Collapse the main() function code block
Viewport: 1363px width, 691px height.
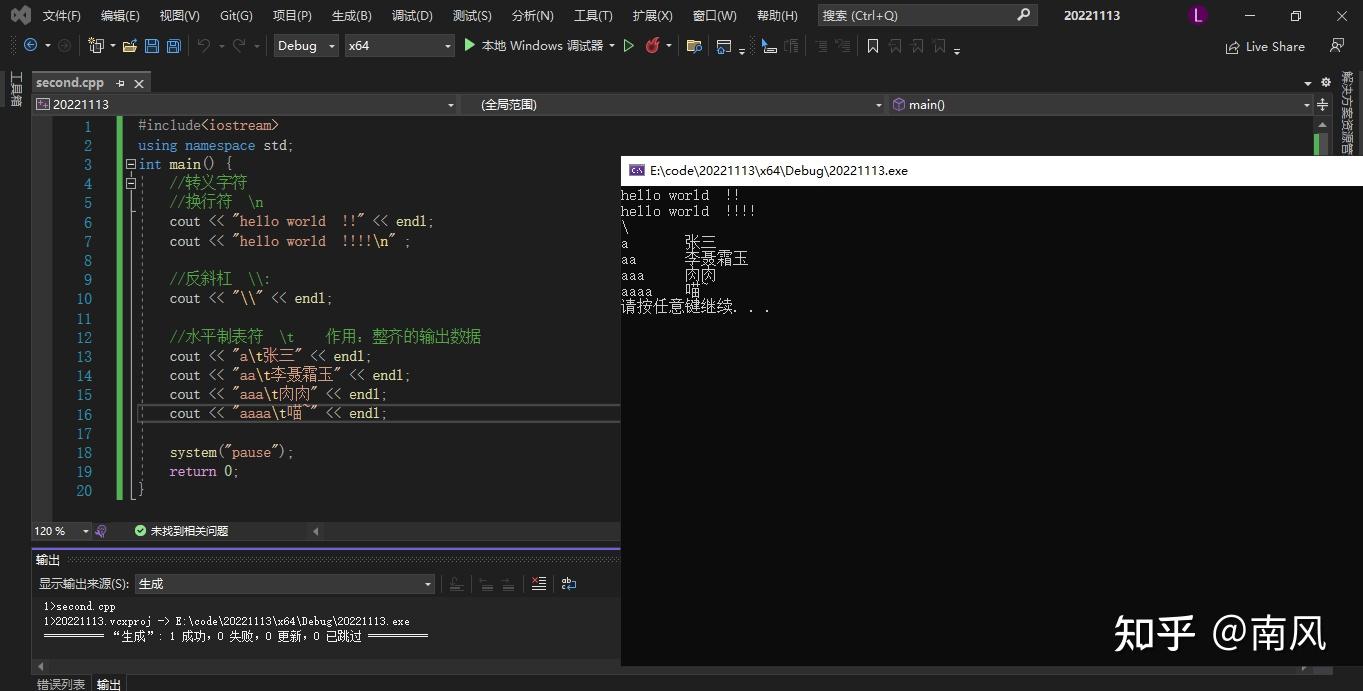click(131, 164)
